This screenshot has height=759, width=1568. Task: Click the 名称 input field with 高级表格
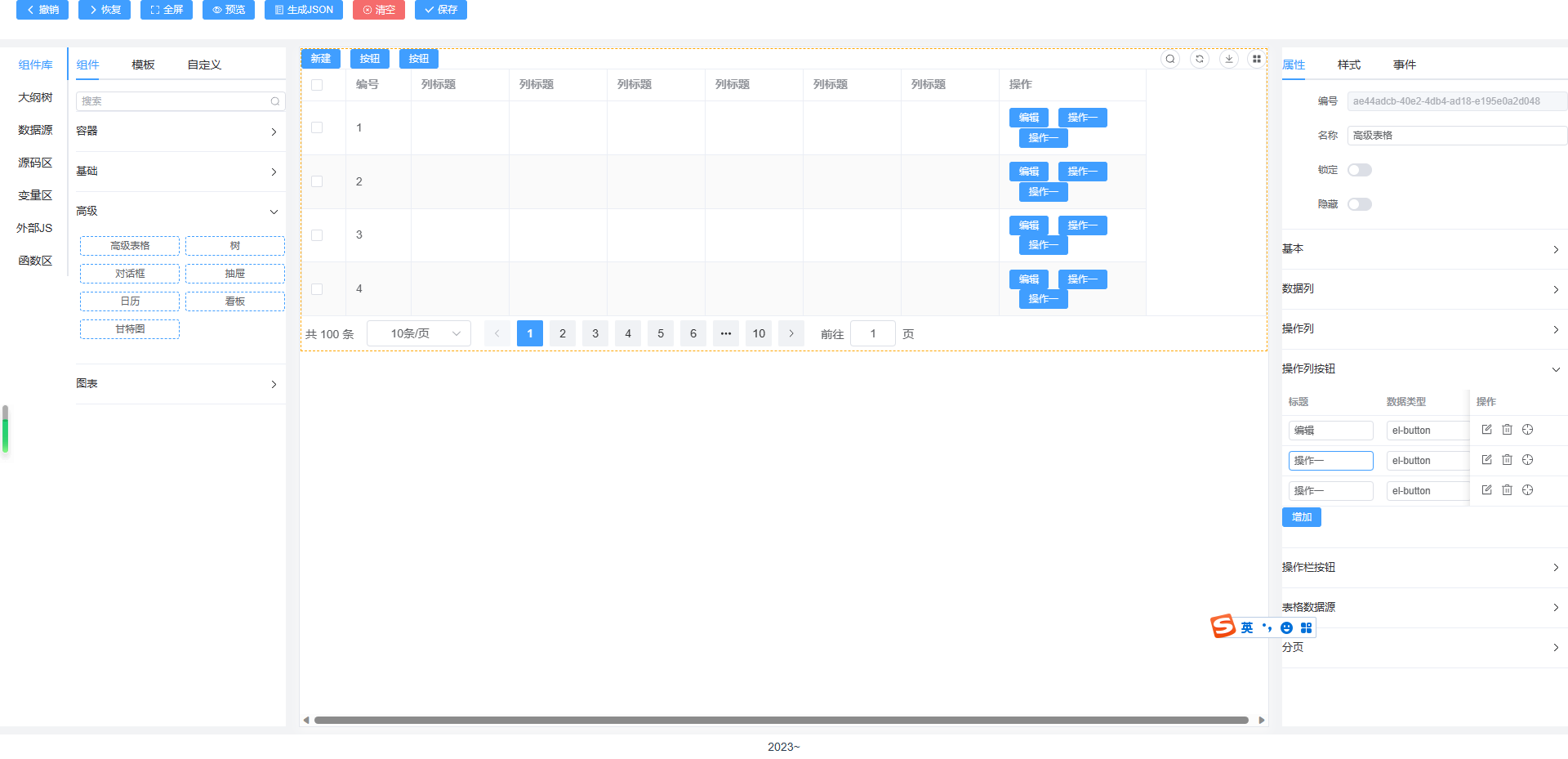click(x=1457, y=136)
